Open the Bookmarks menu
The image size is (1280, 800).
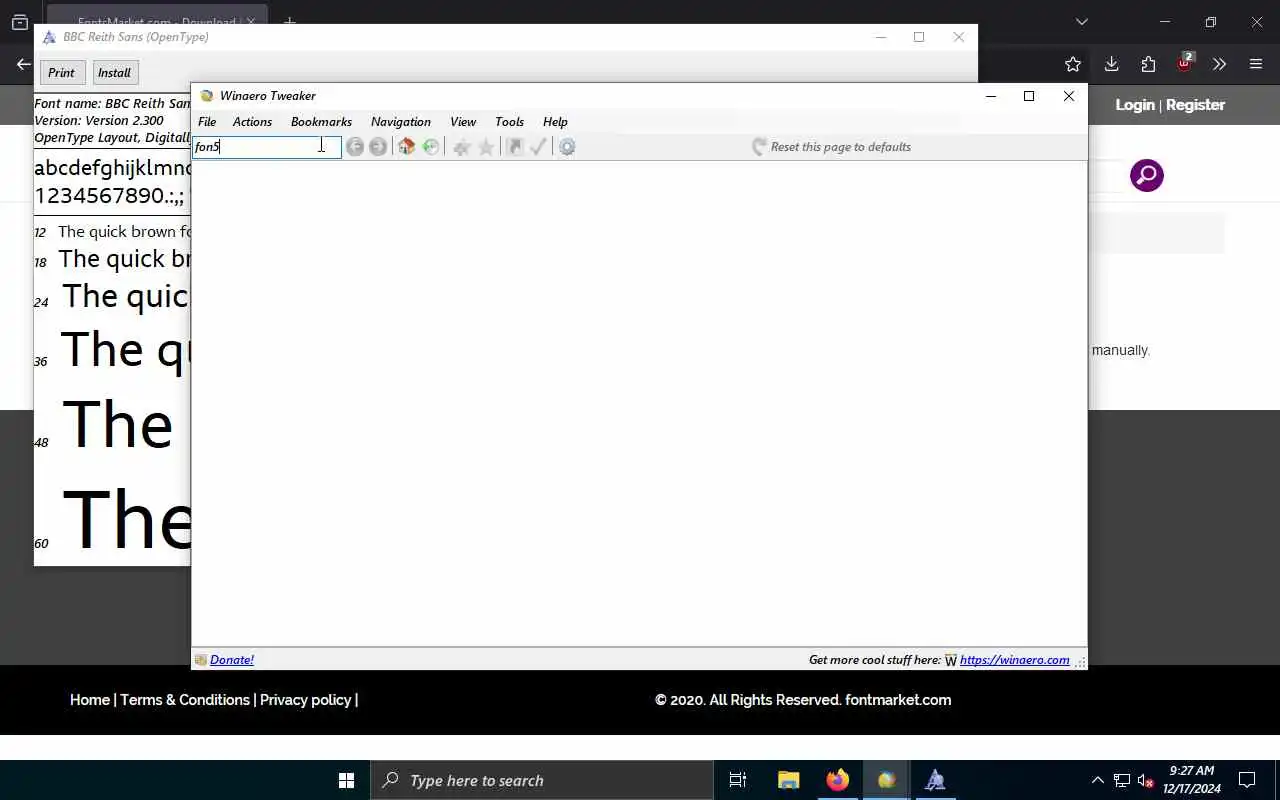pyautogui.click(x=321, y=122)
